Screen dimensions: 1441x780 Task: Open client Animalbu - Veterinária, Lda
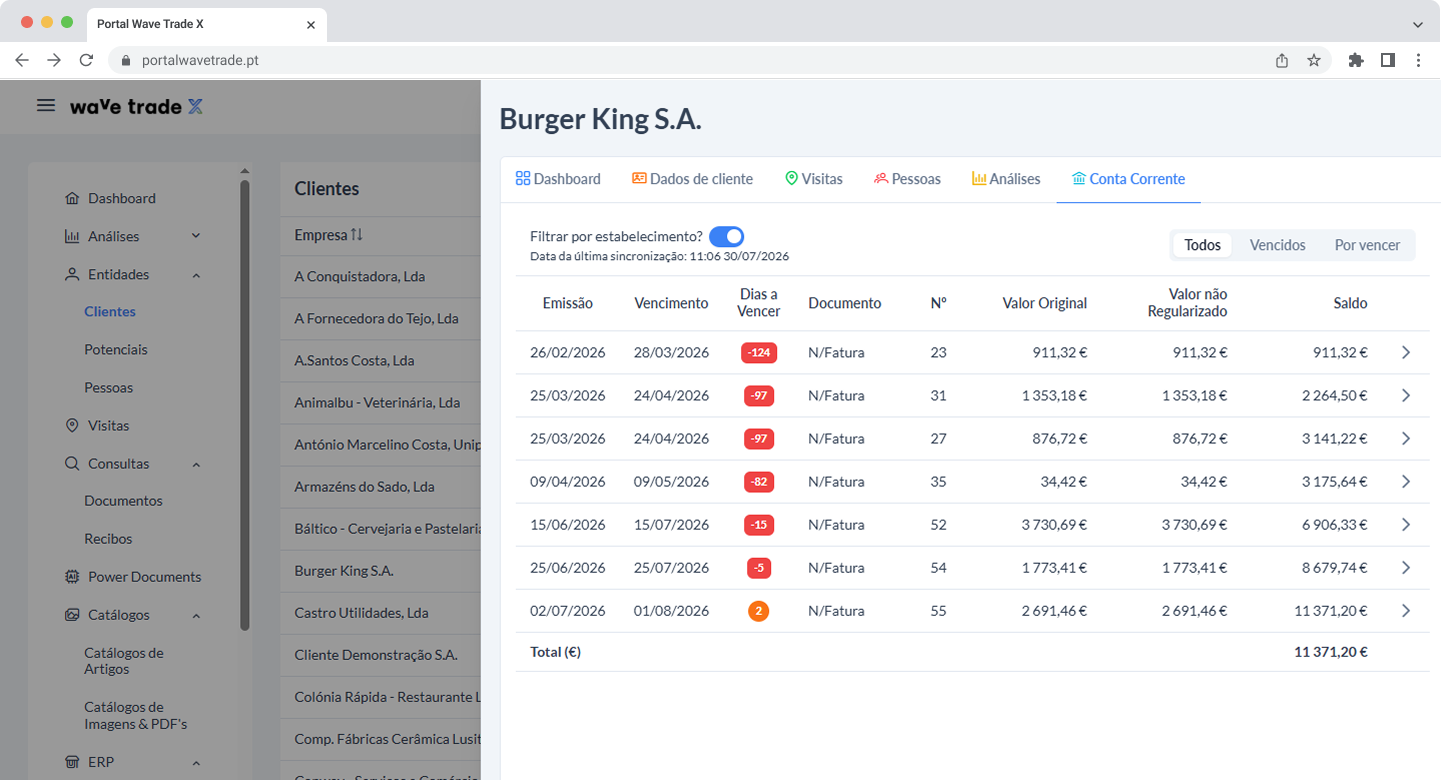point(377,402)
